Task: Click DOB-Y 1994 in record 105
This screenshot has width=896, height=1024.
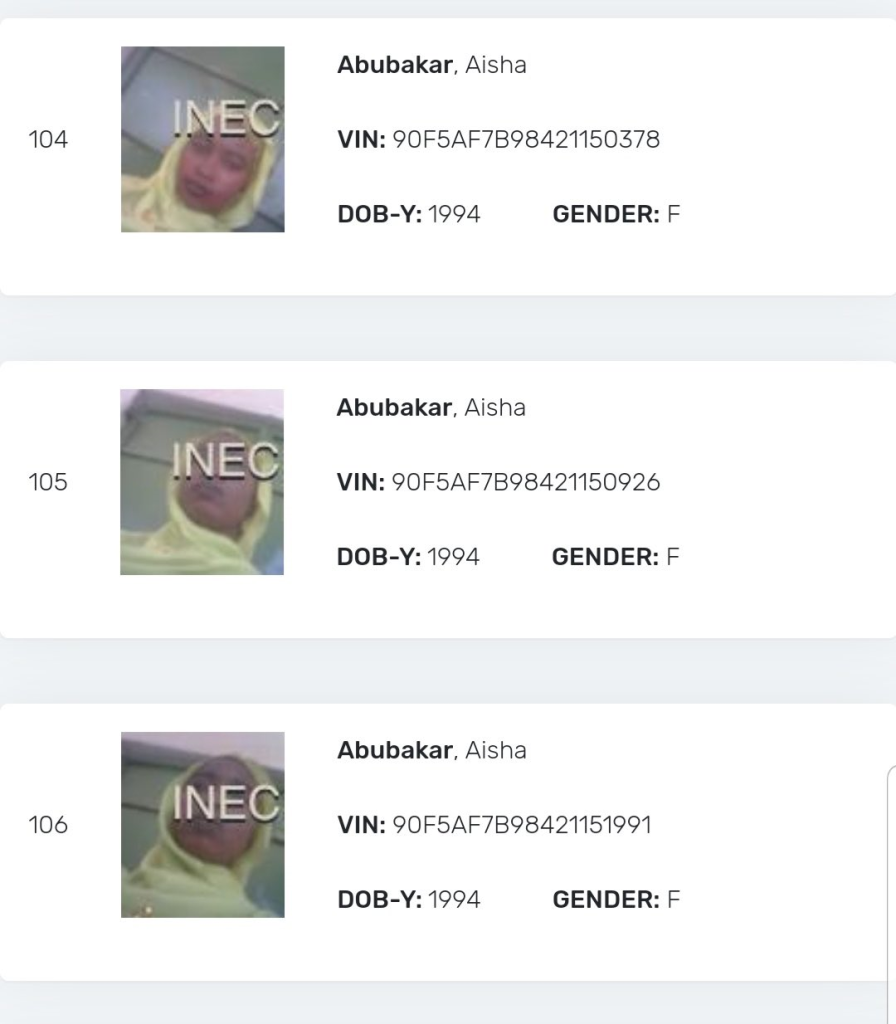Action: [408, 557]
